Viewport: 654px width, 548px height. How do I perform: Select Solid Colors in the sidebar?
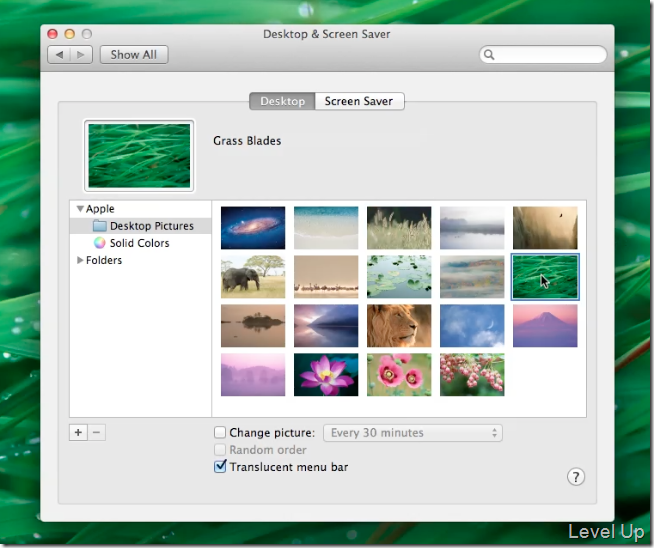click(141, 243)
